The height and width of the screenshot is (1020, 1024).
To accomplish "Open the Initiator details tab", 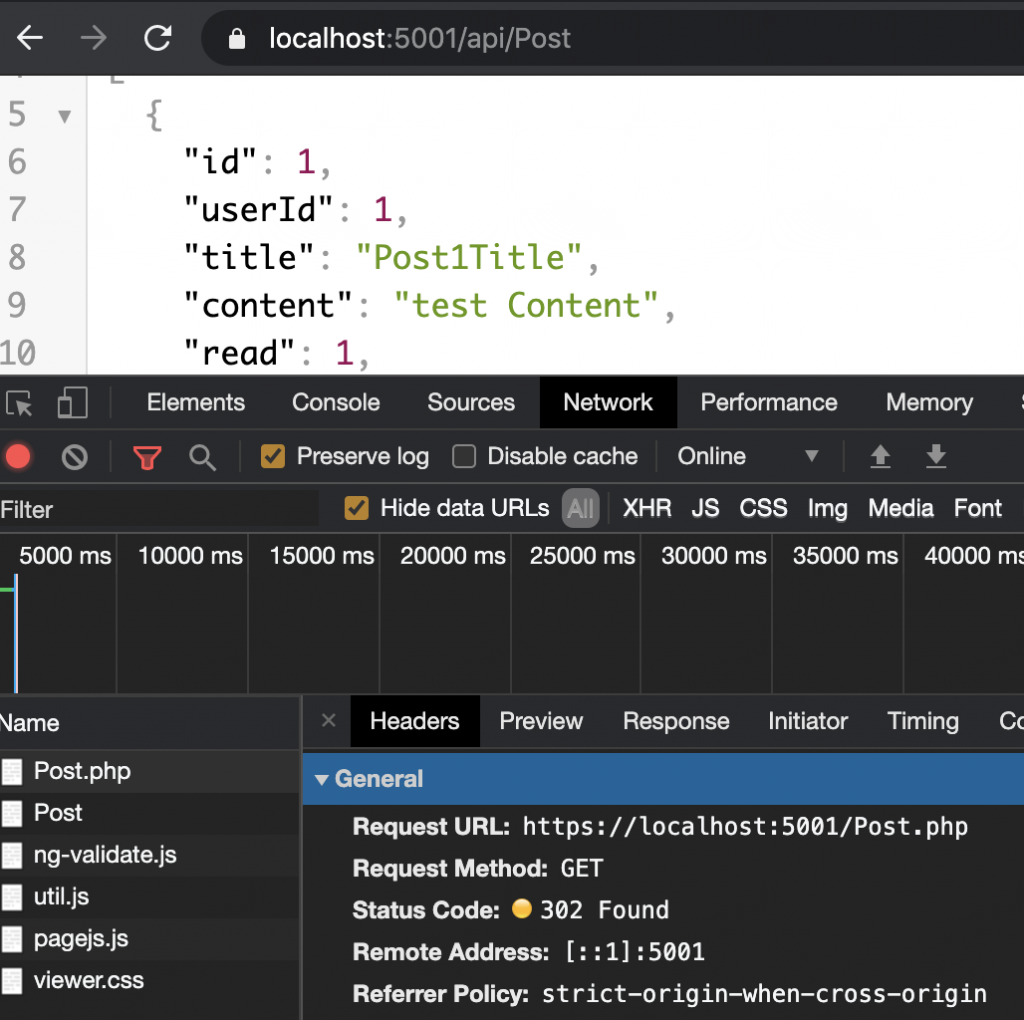I will (808, 721).
